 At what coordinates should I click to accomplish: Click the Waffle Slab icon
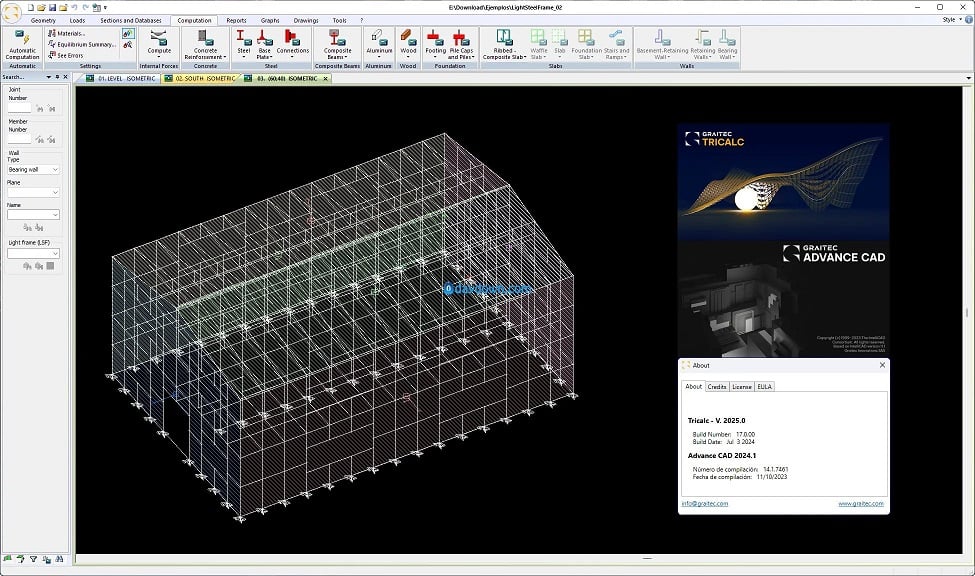[538, 37]
